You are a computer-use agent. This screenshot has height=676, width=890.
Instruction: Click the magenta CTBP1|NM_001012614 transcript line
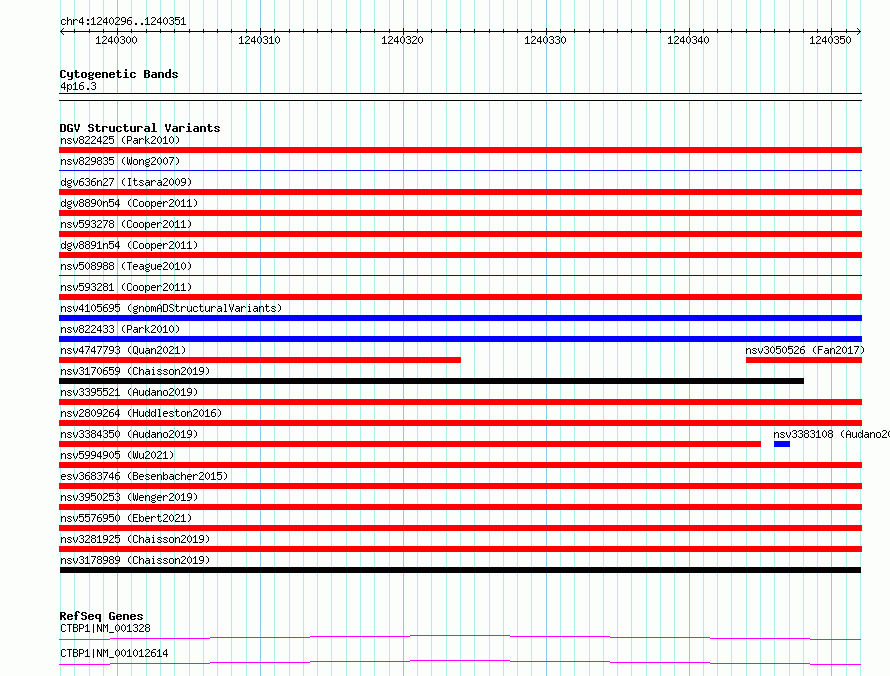coord(460,662)
